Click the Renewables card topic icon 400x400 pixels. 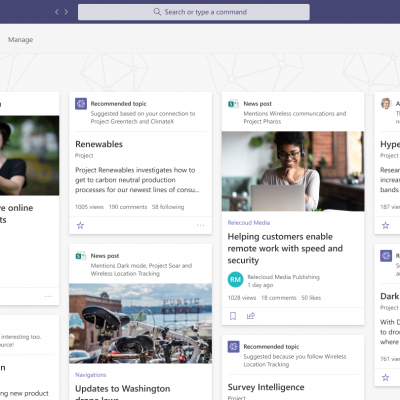pos(81,104)
